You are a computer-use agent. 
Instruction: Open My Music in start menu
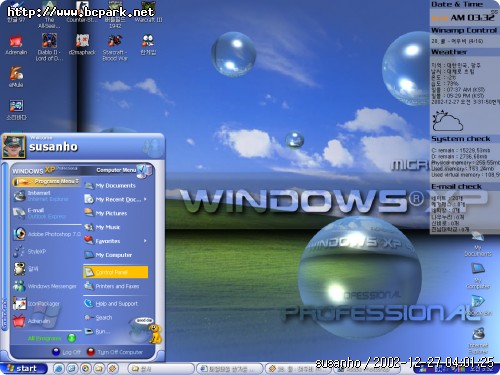tap(102, 227)
